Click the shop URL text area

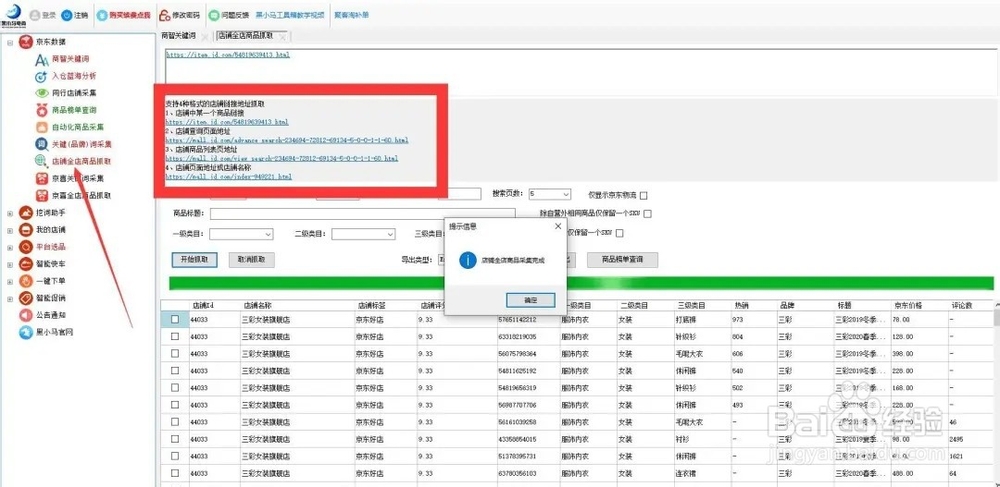coord(580,71)
